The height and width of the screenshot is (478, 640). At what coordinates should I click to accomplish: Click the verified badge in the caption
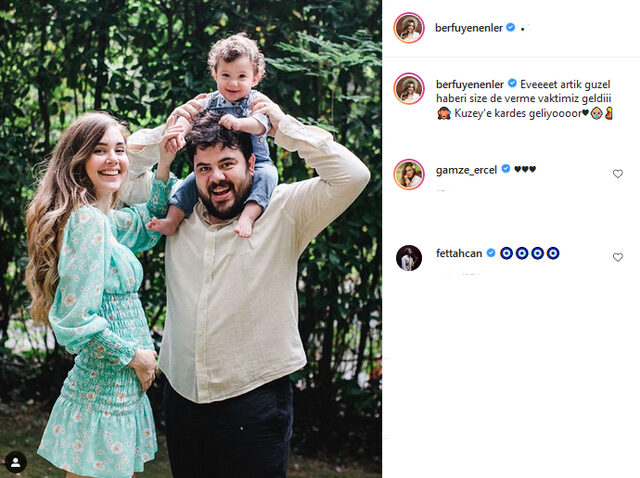512,83
